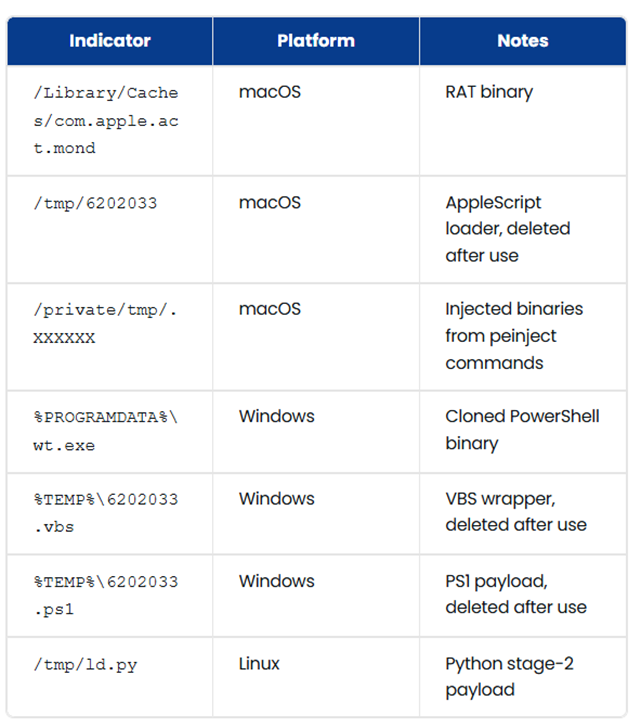
Task: Click the "Python stage-2 payload" note
Action: (x=509, y=677)
